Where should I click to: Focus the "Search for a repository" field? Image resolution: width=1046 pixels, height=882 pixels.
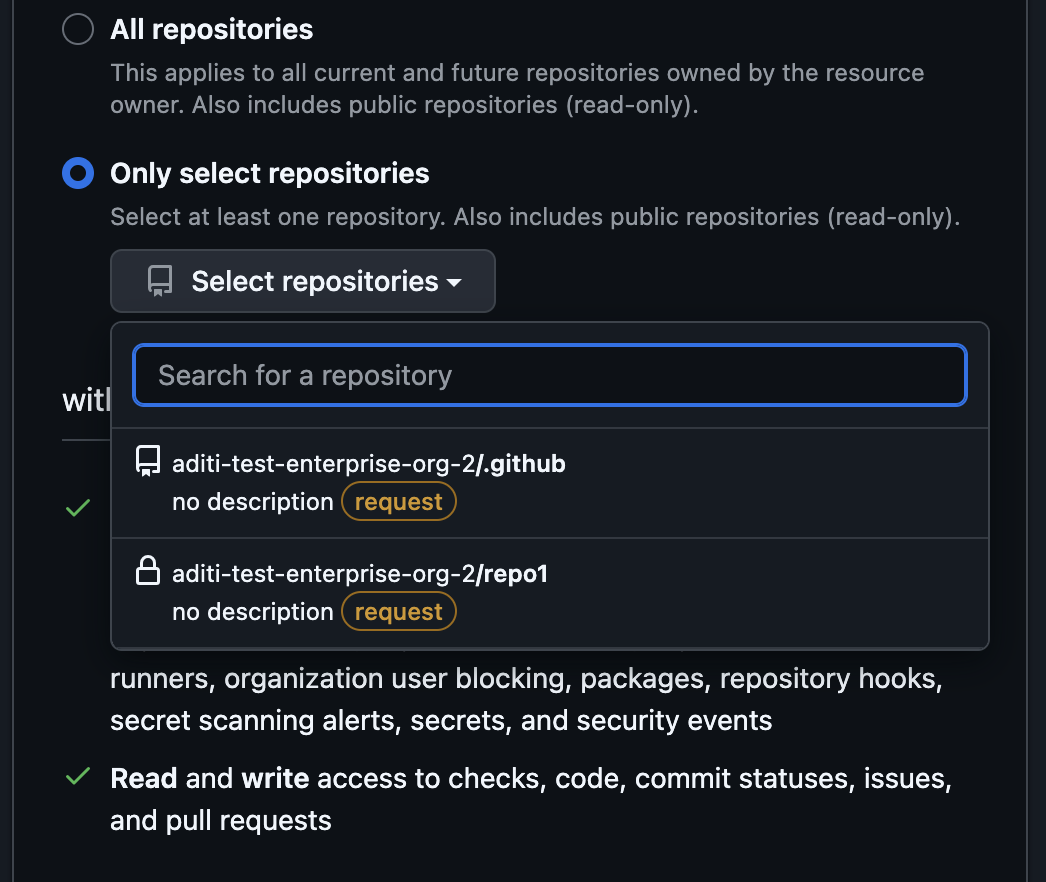pyautogui.click(x=550, y=375)
